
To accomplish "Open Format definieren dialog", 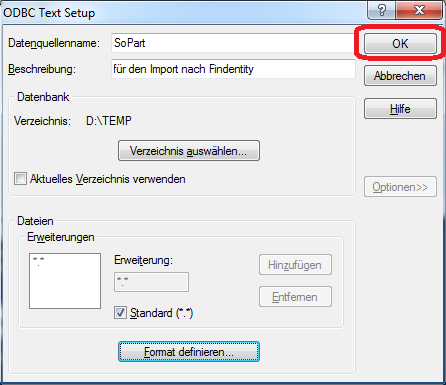I will [189, 352].
